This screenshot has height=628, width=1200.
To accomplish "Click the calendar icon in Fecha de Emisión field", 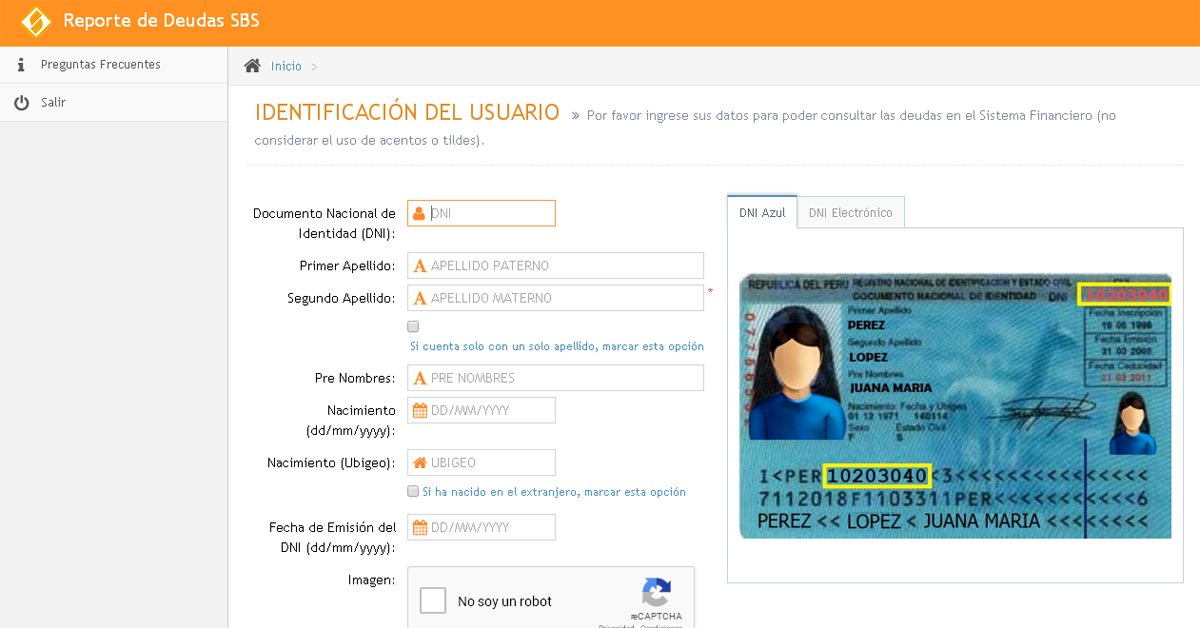I will (420, 527).
